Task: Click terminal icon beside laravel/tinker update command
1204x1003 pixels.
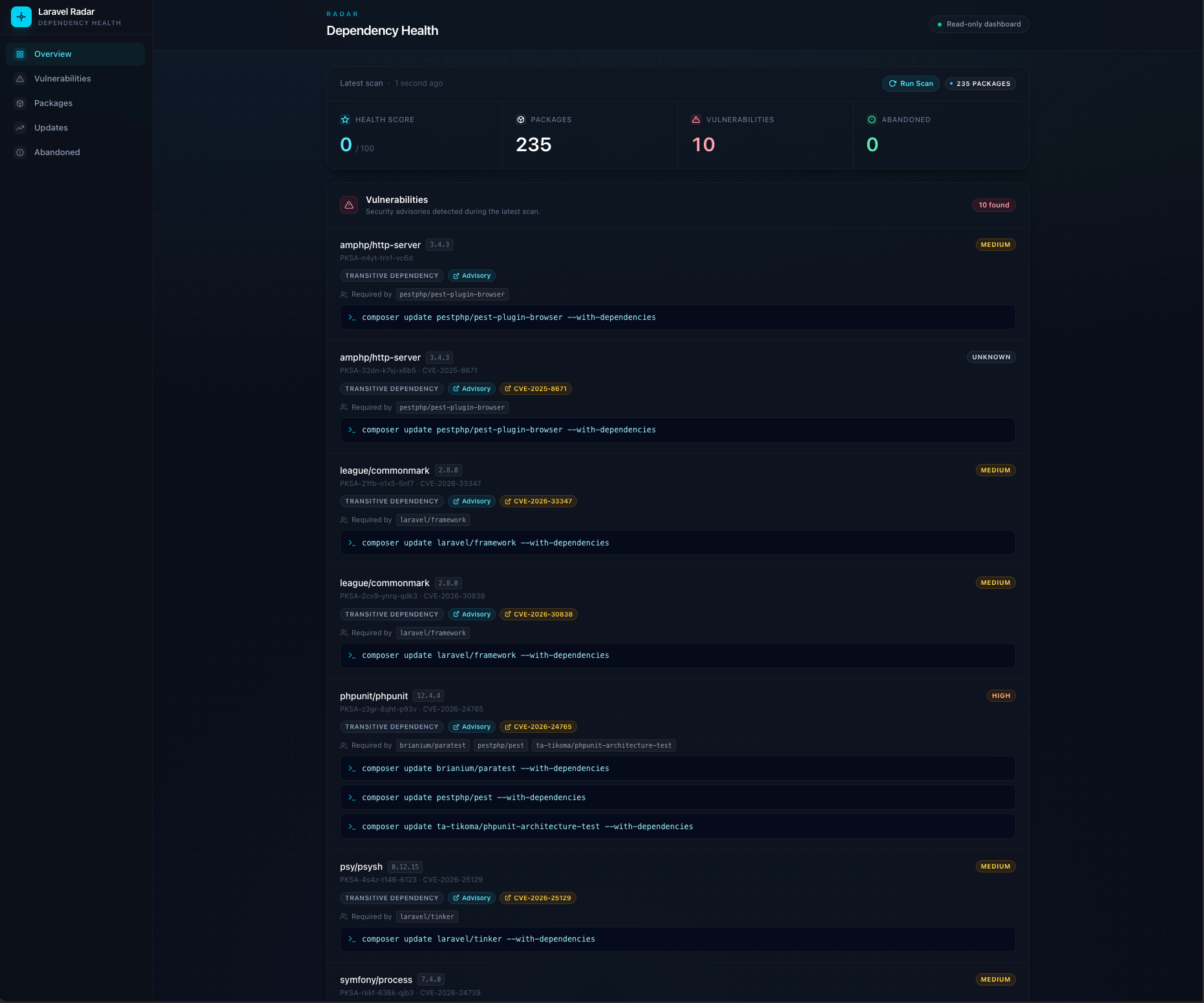Action: coord(352,939)
